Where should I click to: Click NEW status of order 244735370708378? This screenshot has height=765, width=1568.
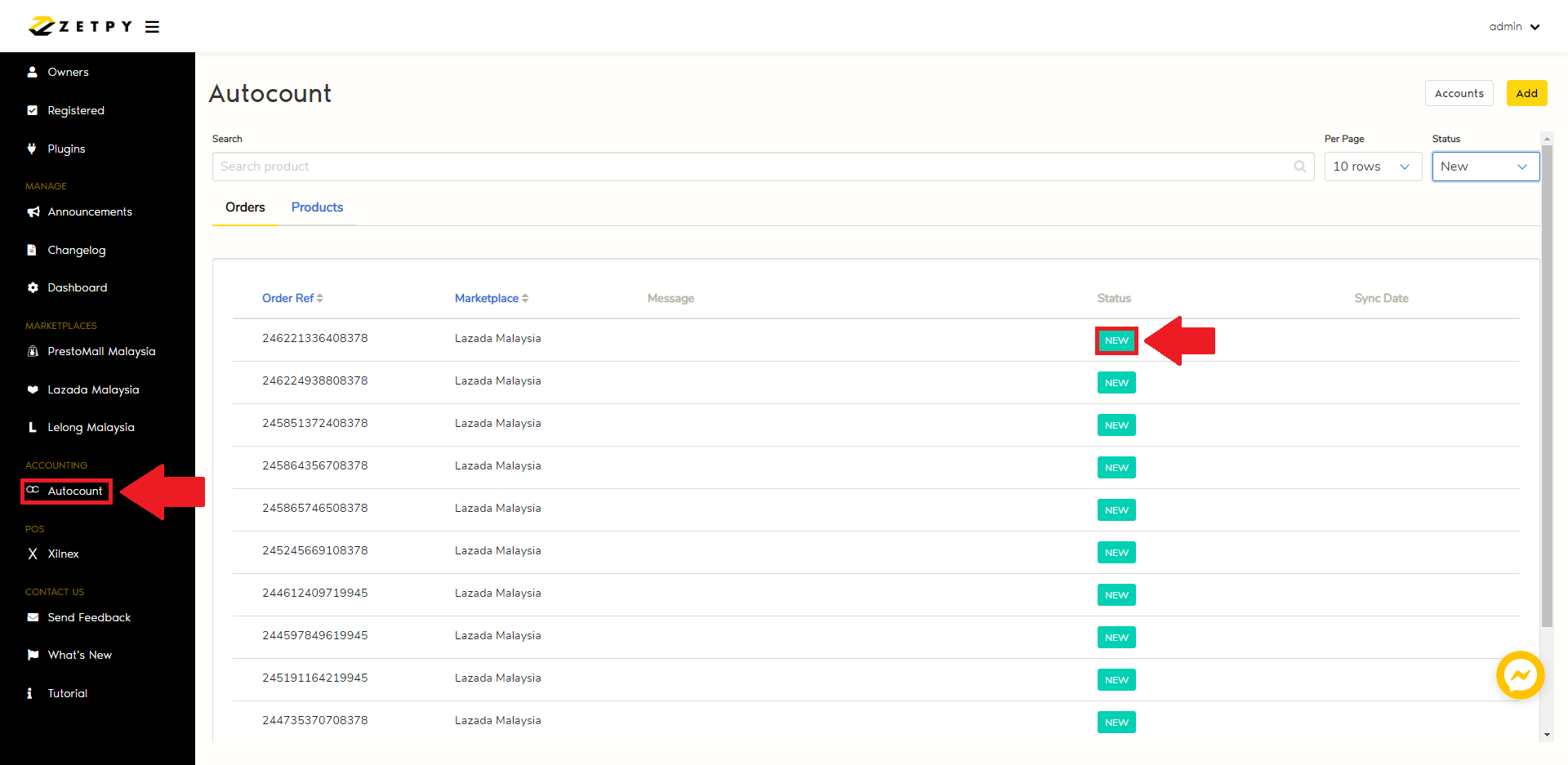1116,723
